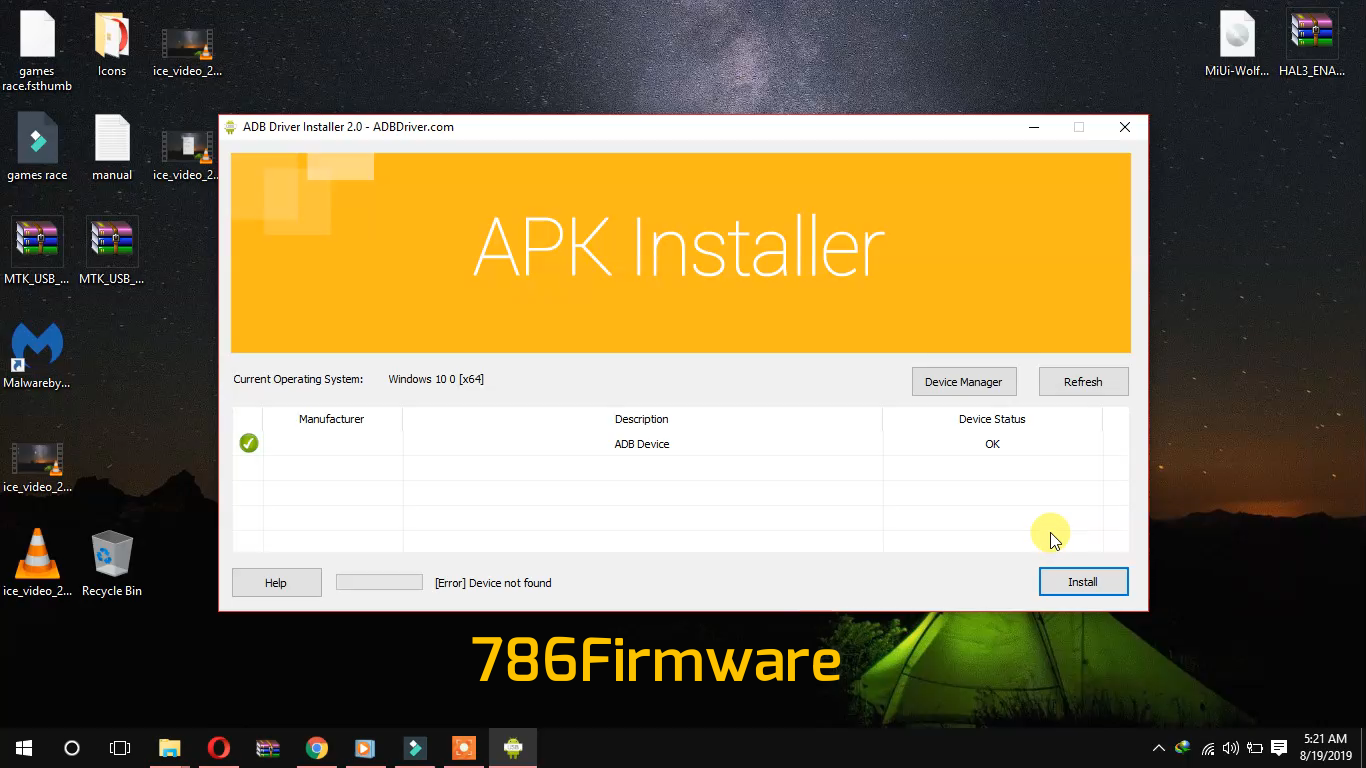Viewport: 1366px width, 768px height.
Task: Open Device Manager from the installer
Action: tap(963, 381)
